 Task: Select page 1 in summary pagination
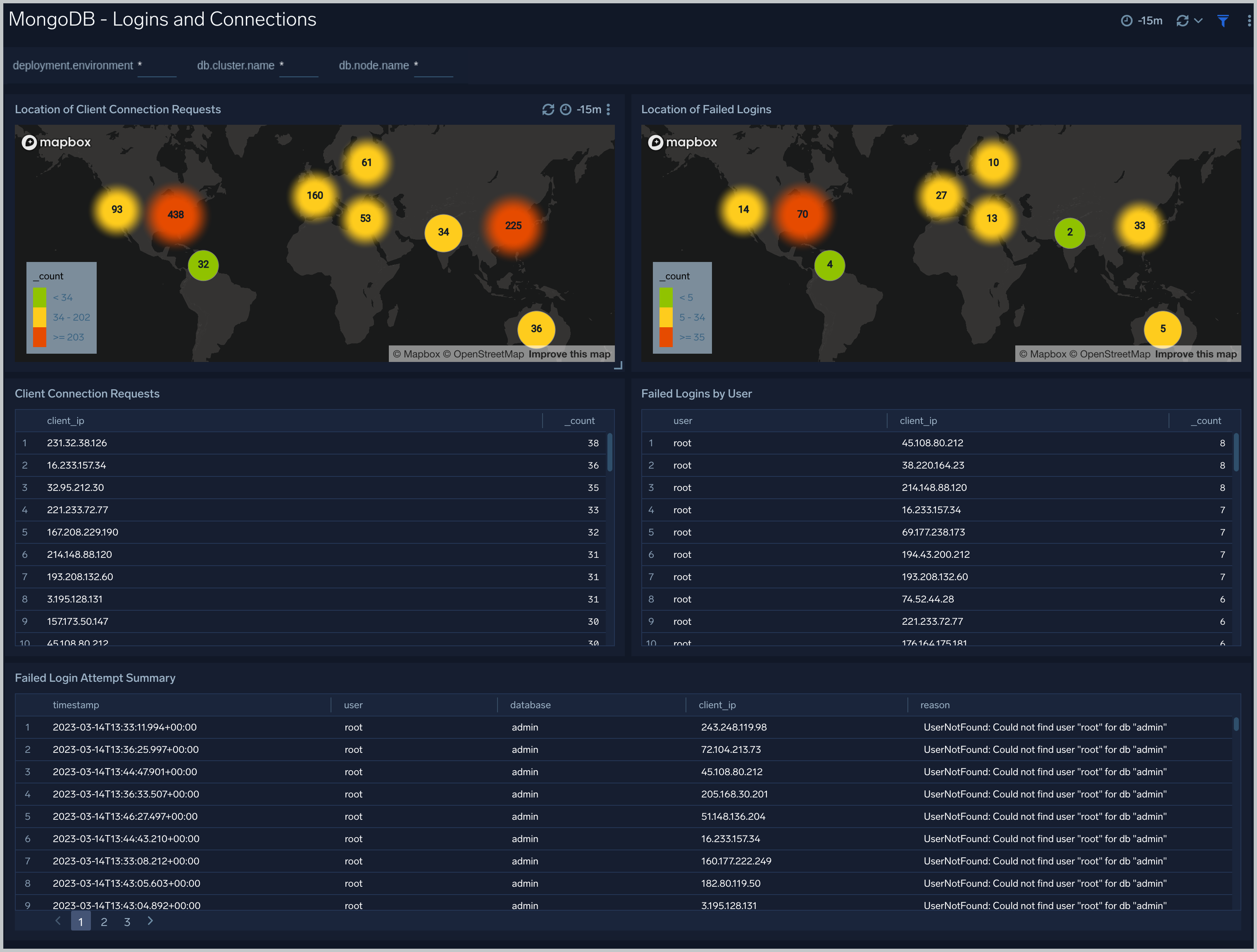coord(81,921)
